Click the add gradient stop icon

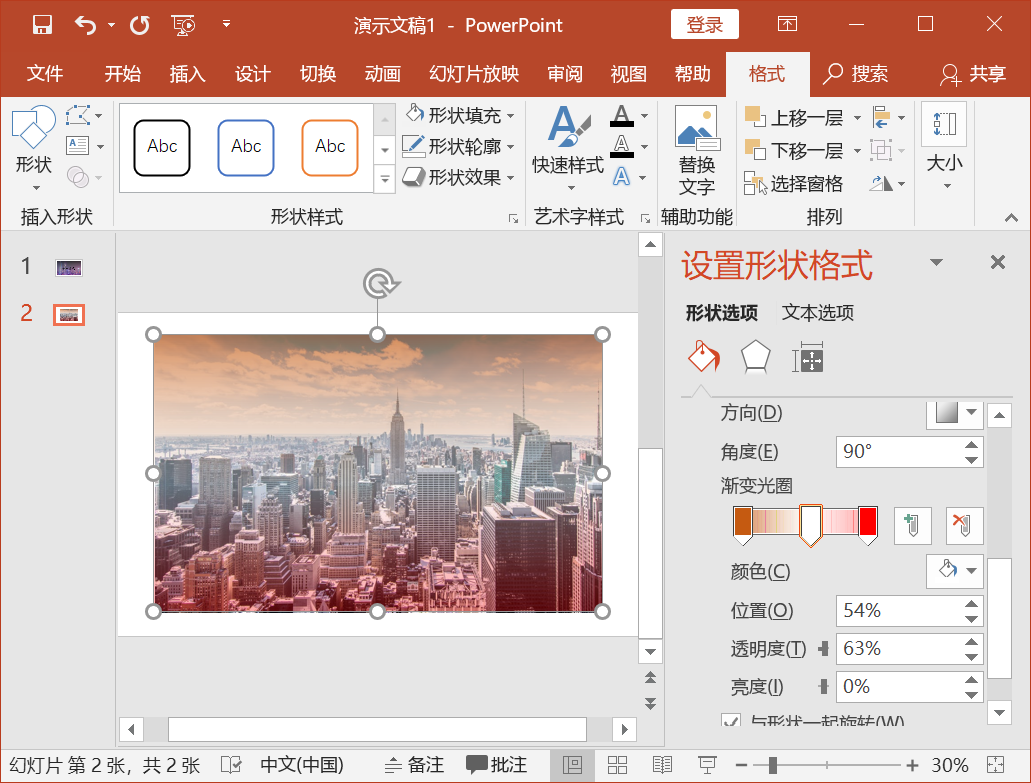coord(911,525)
